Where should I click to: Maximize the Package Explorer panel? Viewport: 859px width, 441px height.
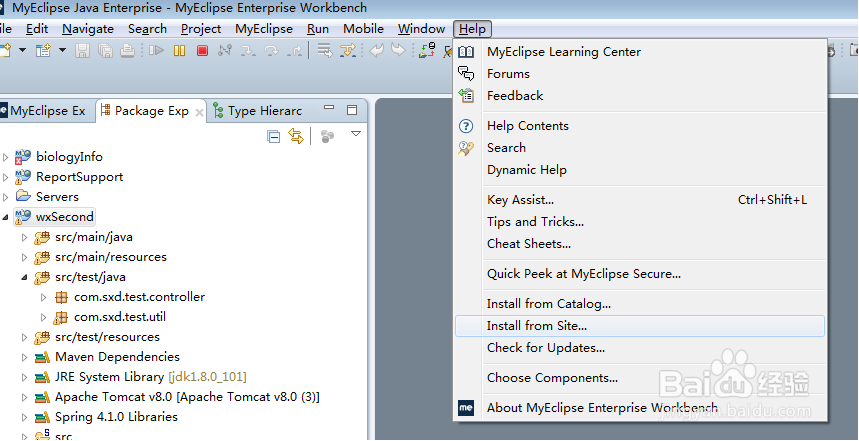click(352, 110)
